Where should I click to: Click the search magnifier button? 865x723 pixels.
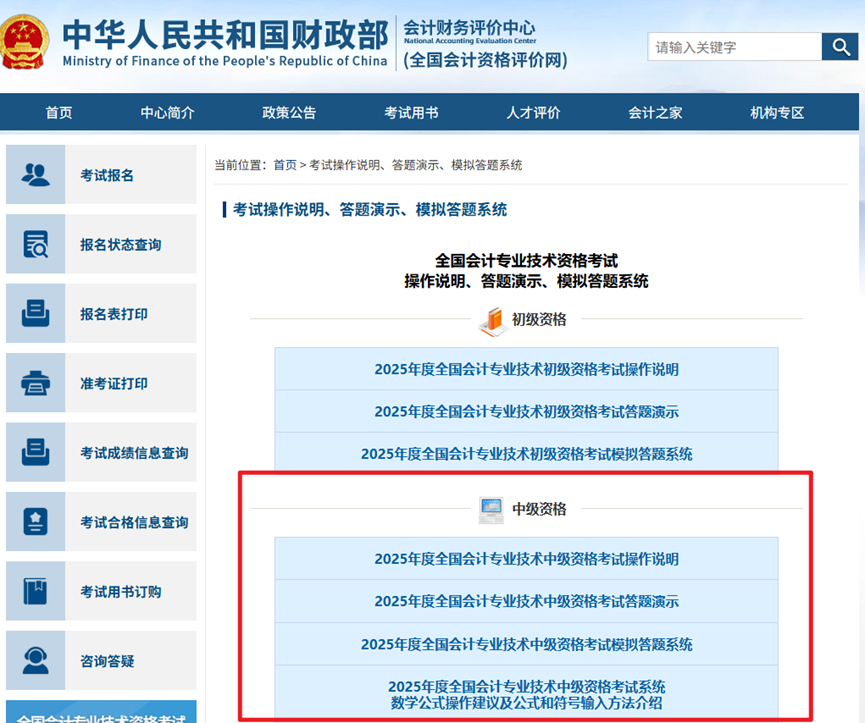coord(840,46)
